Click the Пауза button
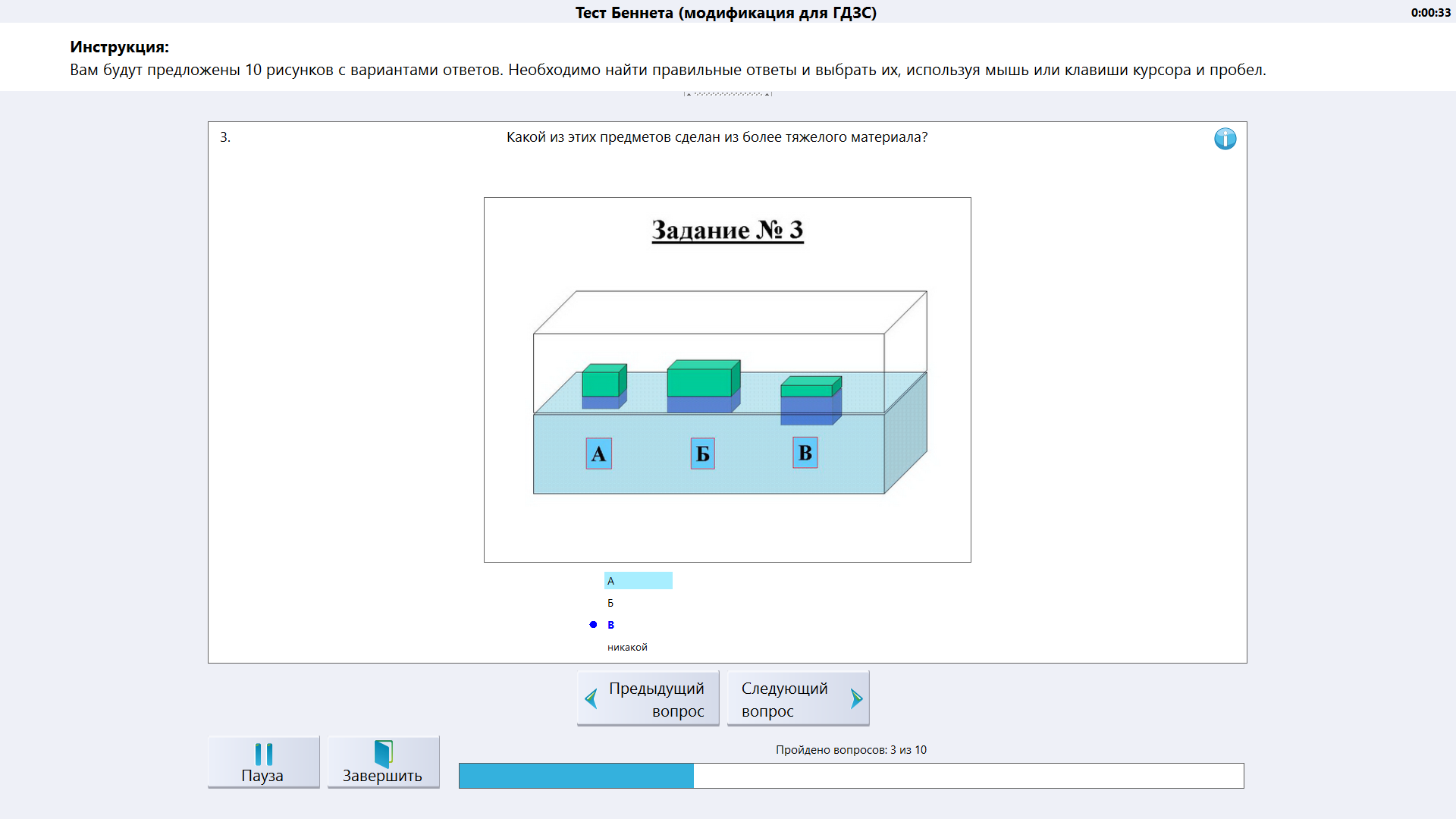This screenshot has height=819, width=1456. pos(264,762)
